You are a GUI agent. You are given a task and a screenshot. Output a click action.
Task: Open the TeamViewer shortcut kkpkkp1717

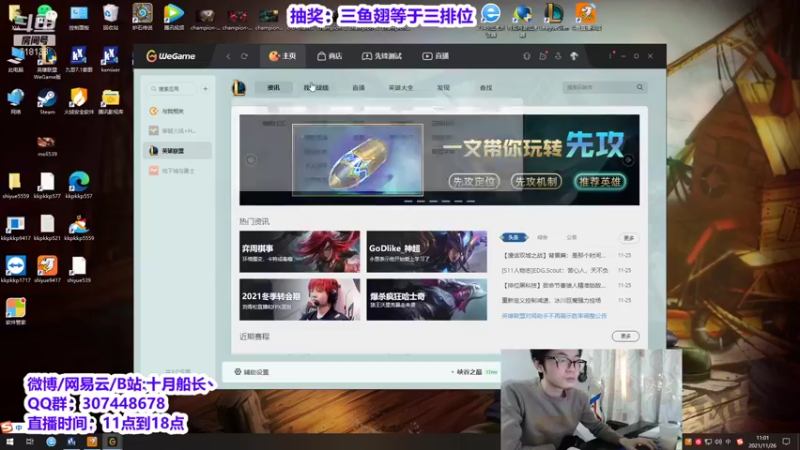(15, 269)
